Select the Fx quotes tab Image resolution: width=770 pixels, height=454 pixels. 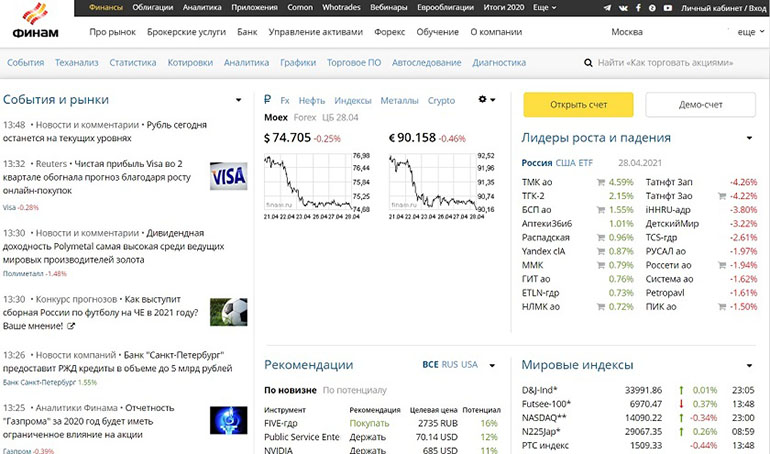pyautogui.click(x=285, y=101)
